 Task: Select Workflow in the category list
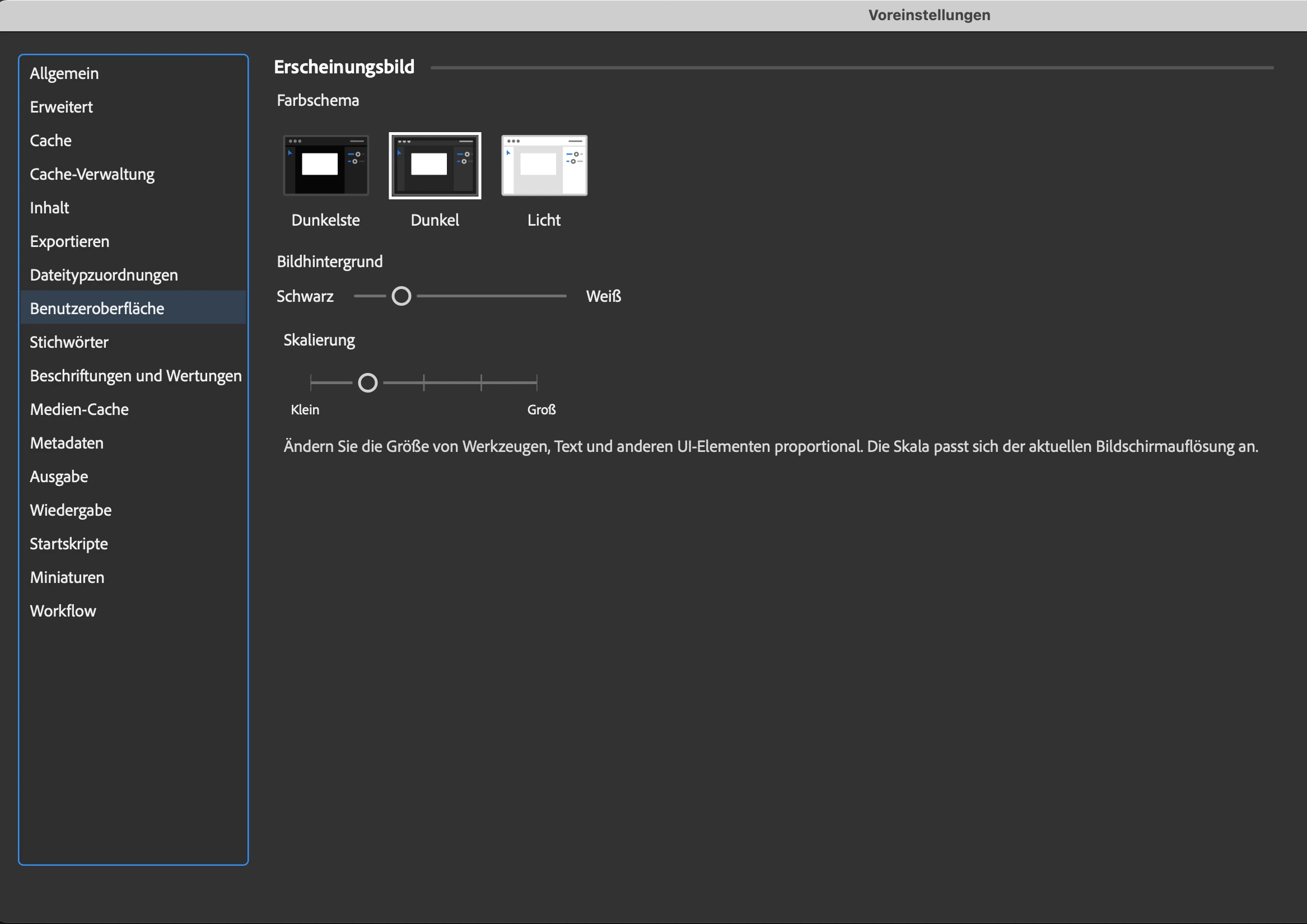click(x=63, y=611)
